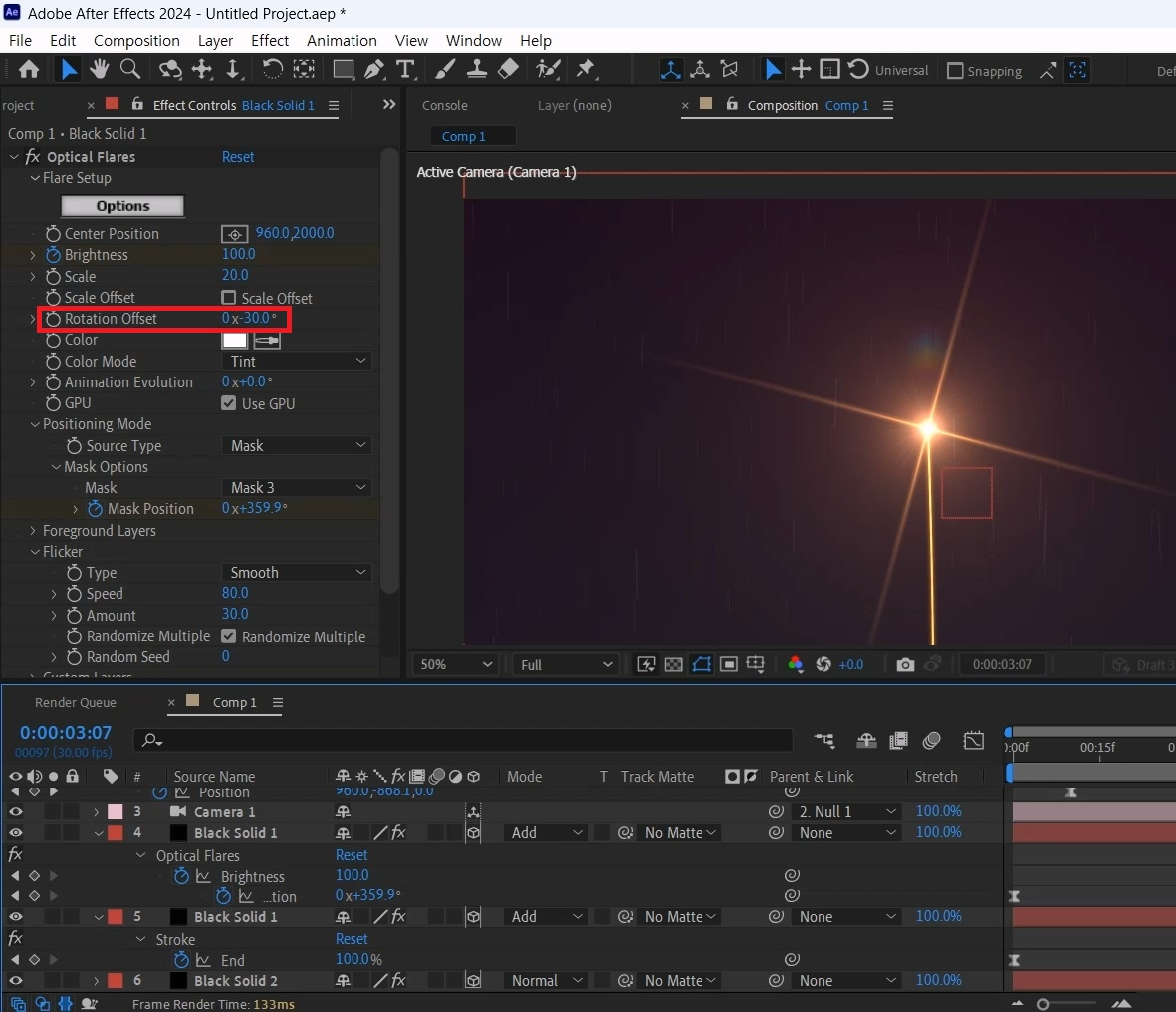Open the 50% magnification dropdown

pos(455,664)
